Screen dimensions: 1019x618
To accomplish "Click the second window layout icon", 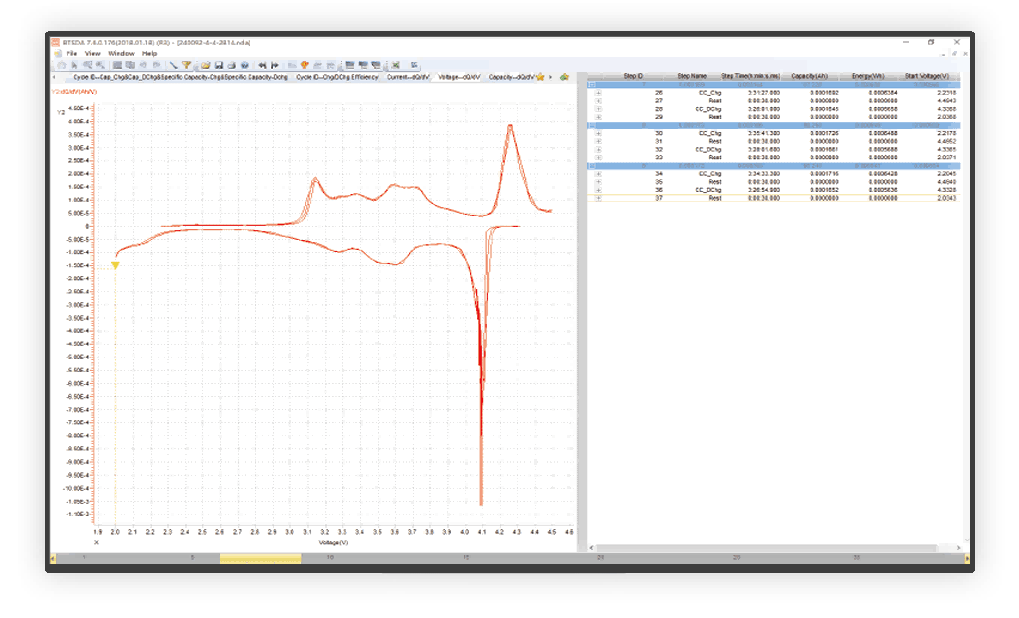I will 363,65.
